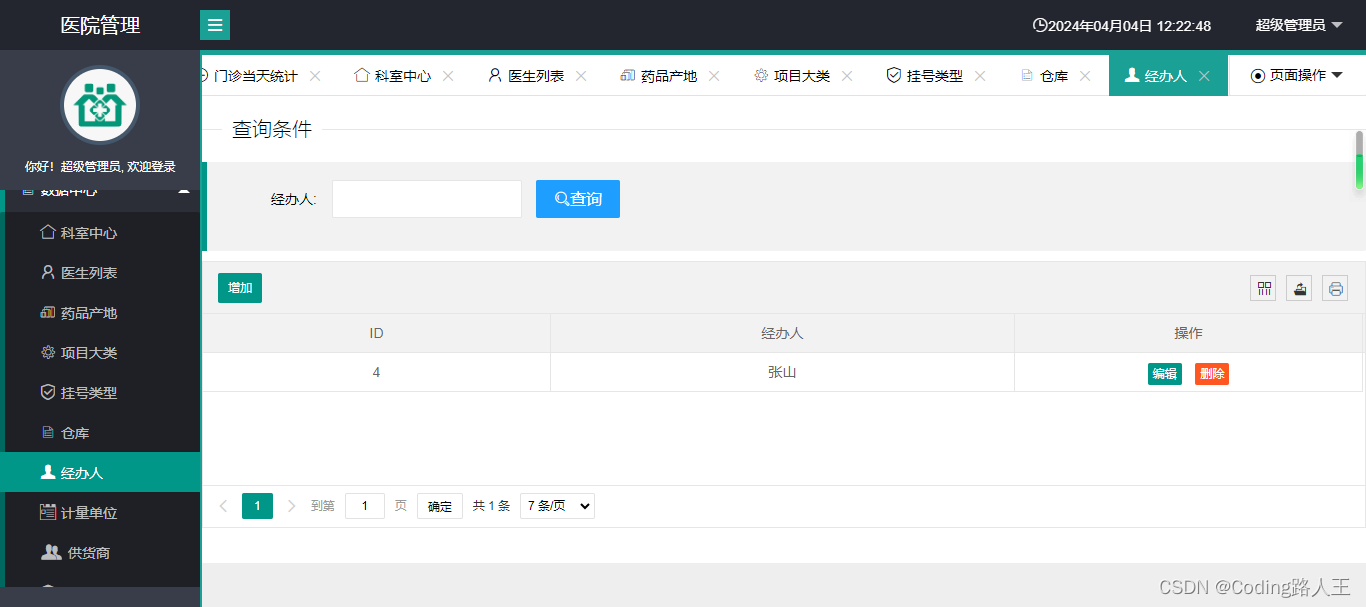The image size is (1366, 607).
Task: Collapse the 数据中心 sidebar group arrow
Action: (x=184, y=190)
